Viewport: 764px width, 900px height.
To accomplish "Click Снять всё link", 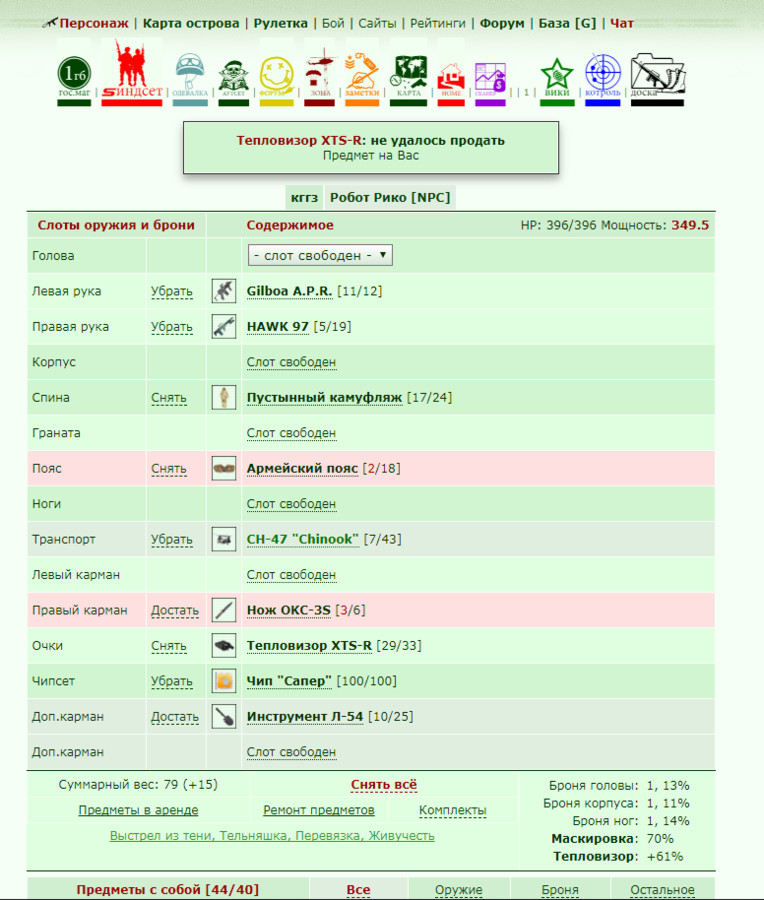I will pyautogui.click(x=384, y=785).
